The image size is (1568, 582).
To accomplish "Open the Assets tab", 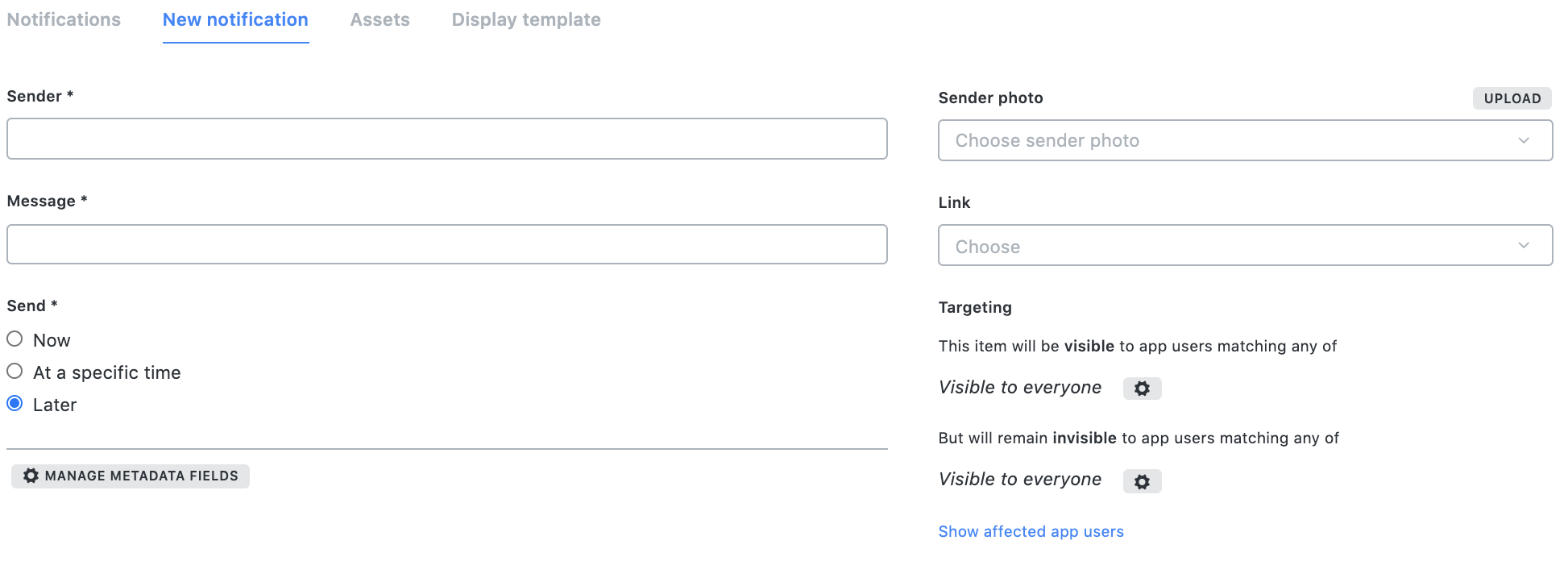I will pos(380,19).
